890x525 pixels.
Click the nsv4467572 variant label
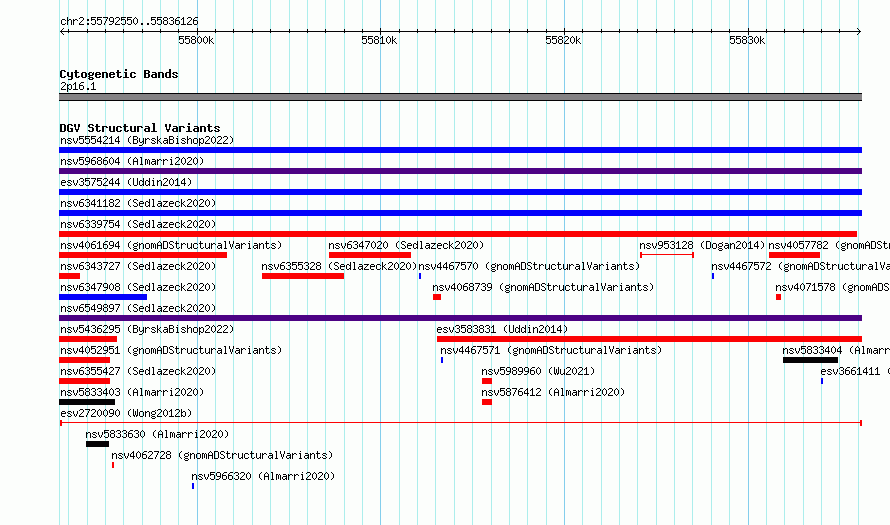coord(800,266)
